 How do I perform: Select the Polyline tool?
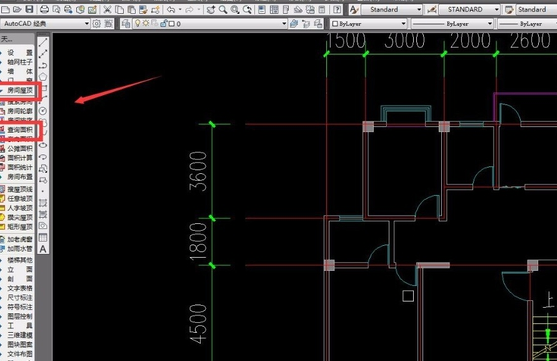tap(43, 65)
